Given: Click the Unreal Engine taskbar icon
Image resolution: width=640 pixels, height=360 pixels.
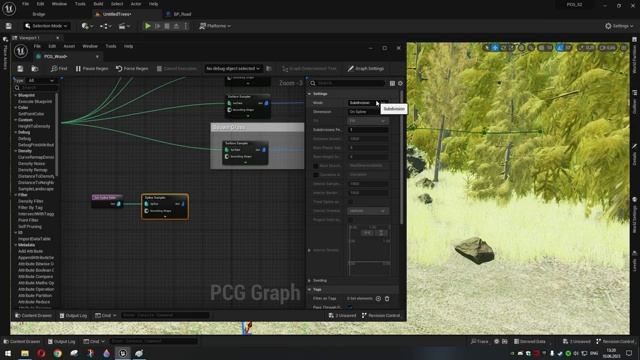Looking at the screenshot, I should [x=122, y=353].
